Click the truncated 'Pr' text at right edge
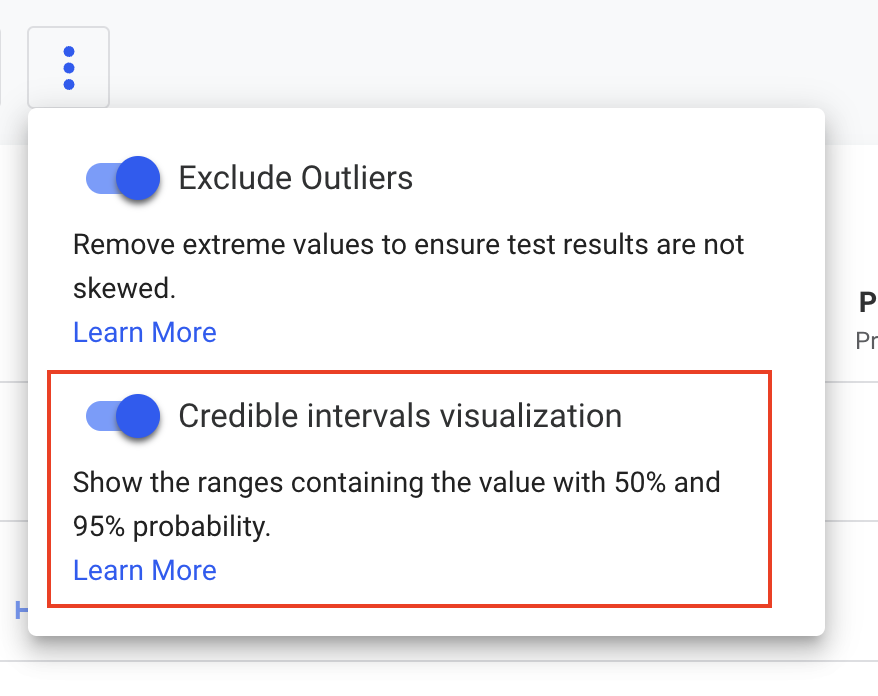The height and width of the screenshot is (696, 878). point(867,340)
